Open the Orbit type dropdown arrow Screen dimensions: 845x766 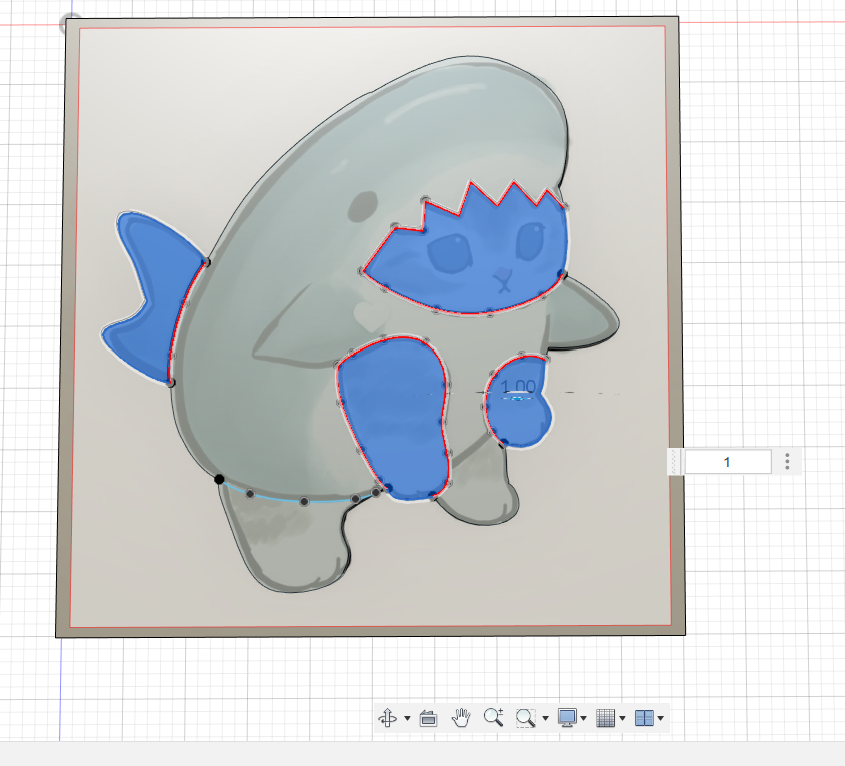click(x=407, y=719)
